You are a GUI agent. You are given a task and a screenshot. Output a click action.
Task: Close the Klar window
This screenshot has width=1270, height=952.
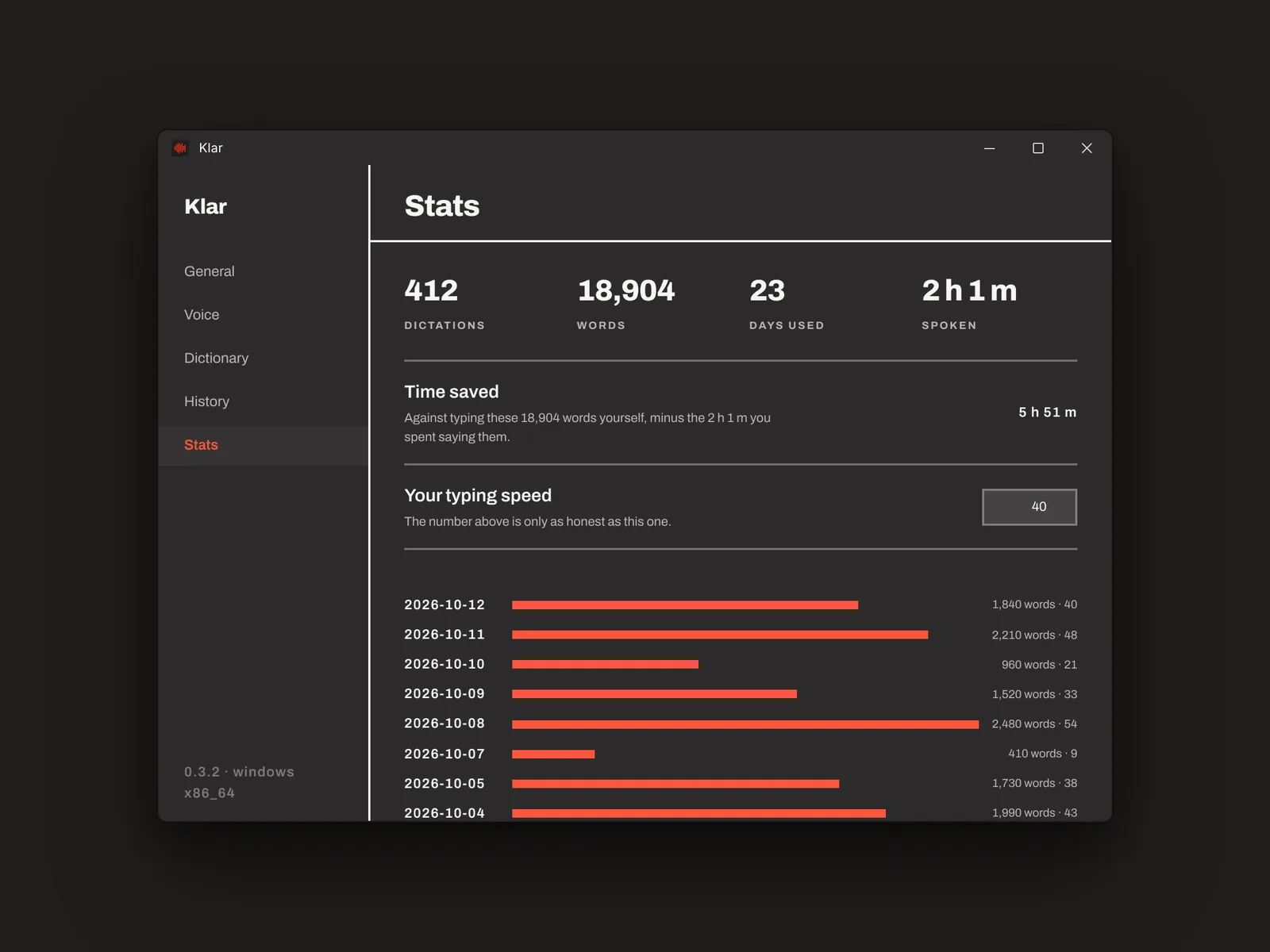pyautogui.click(x=1087, y=148)
